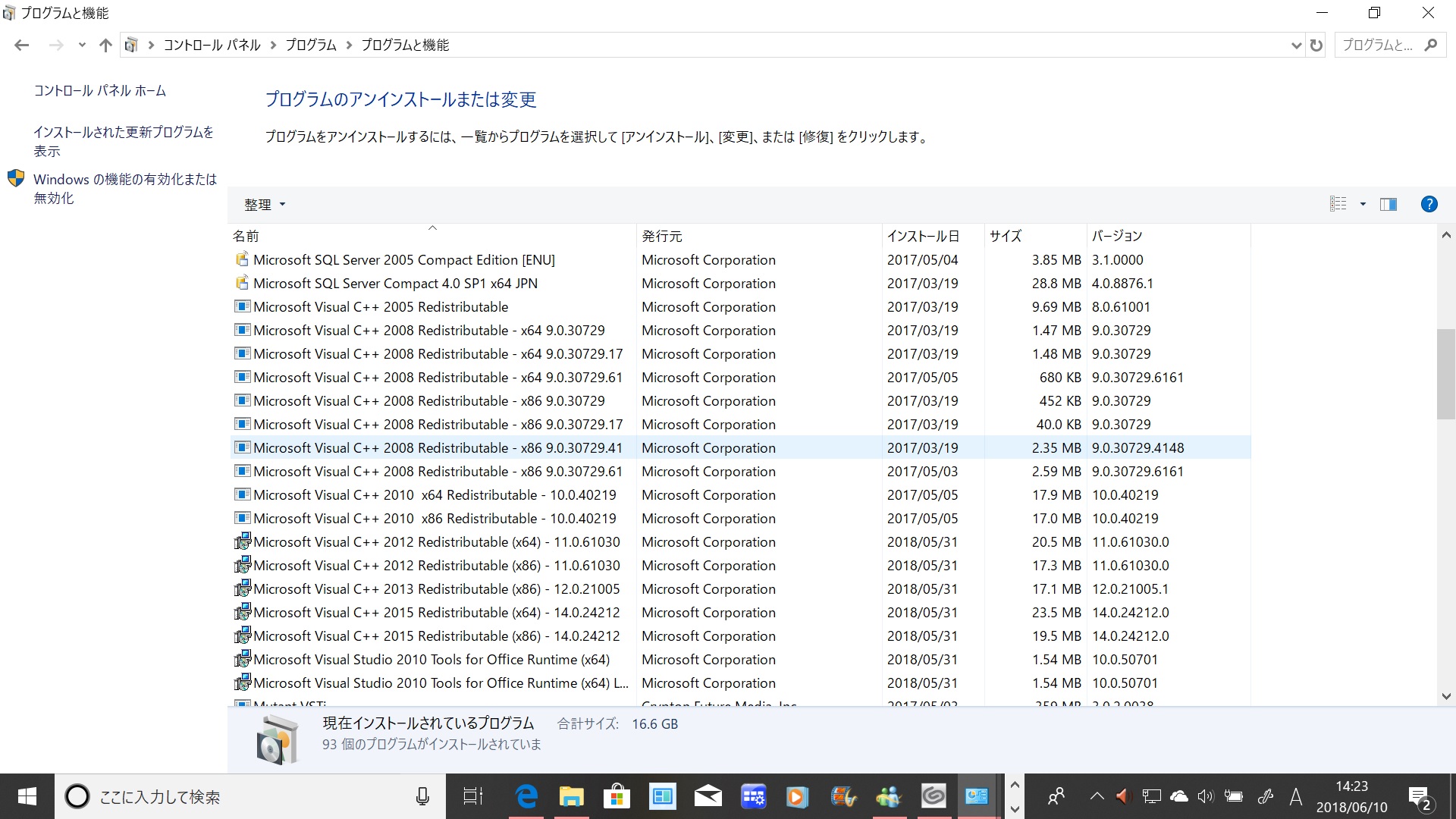The width and height of the screenshot is (1456, 819).
Task: Open Microsoft Edge from taskbar
Action: 526,796
